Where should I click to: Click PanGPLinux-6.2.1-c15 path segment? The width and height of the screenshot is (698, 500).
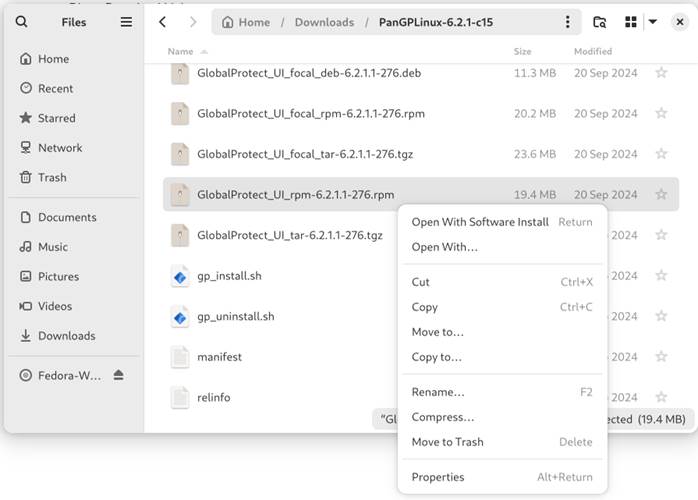click(x=436, y=22)
